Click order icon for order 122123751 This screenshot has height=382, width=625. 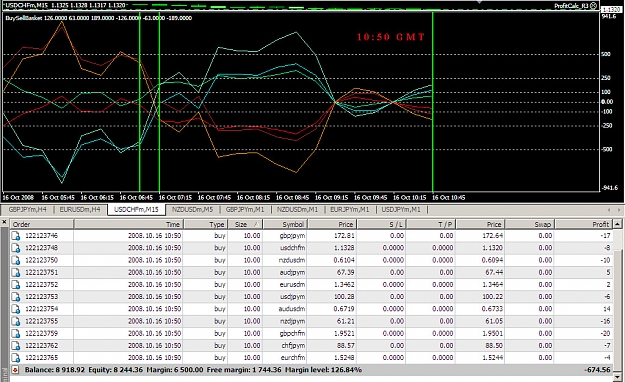click(x=16, y=273)
